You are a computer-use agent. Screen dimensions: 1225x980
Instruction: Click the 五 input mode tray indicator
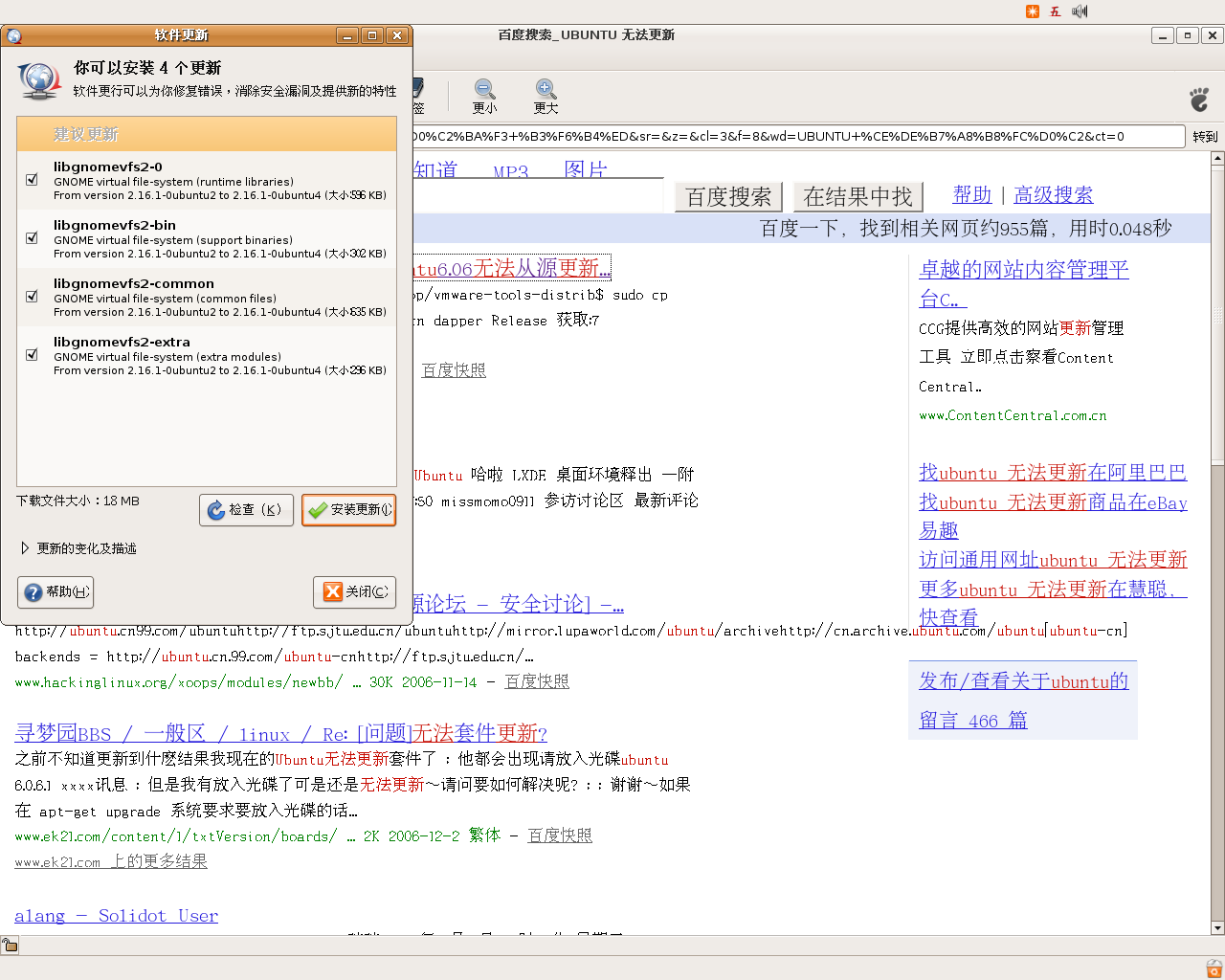coord(1056,11)
